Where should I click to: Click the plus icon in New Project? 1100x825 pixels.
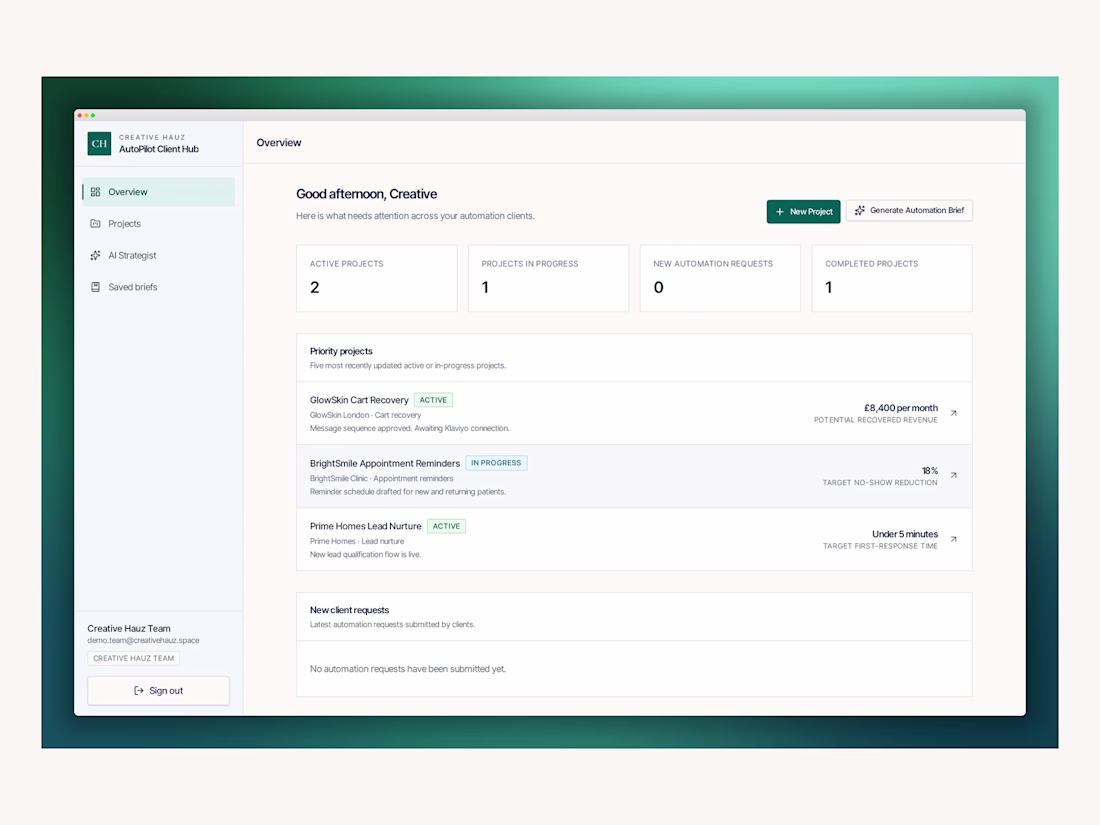(779, 211)
